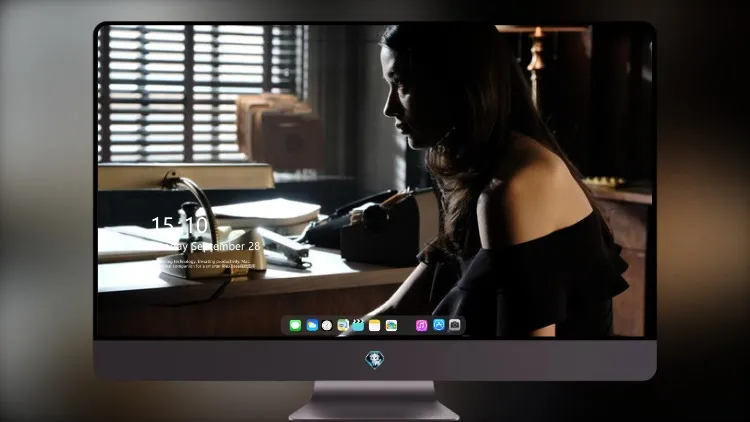Open the pink Music app in dock
The height and width of the screenshot is (422, 750).
(x=421, y=325)
